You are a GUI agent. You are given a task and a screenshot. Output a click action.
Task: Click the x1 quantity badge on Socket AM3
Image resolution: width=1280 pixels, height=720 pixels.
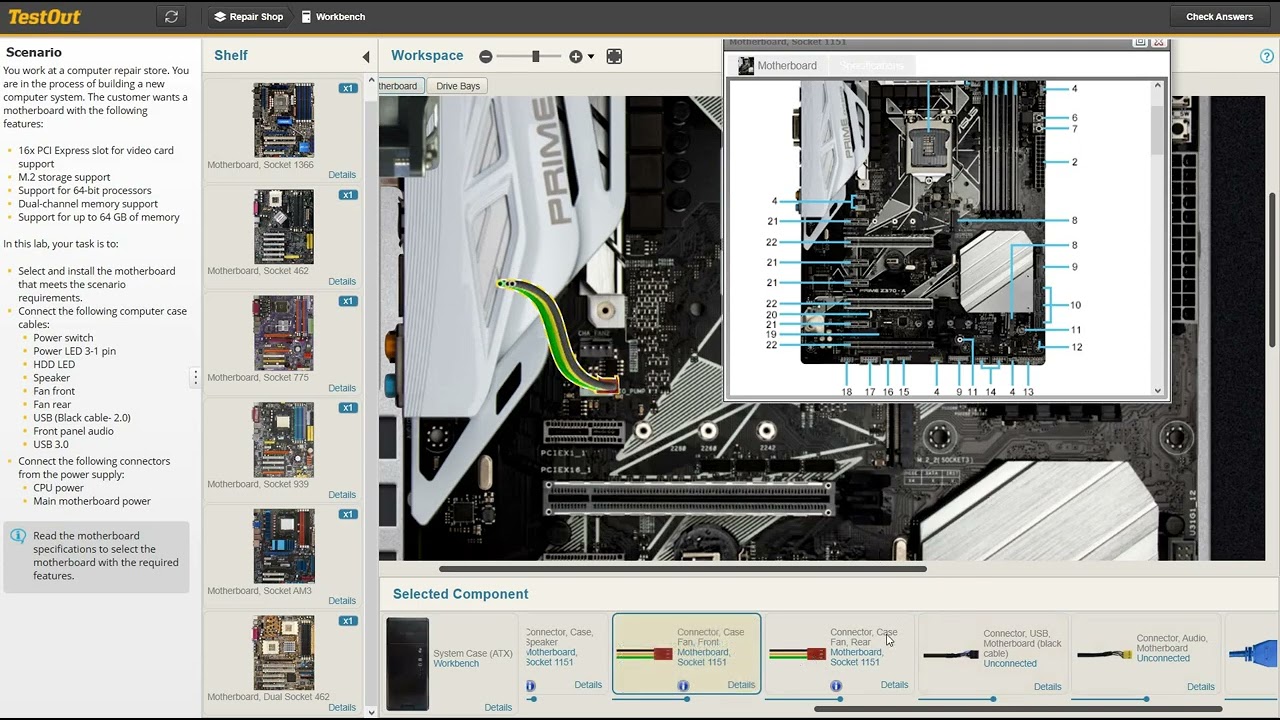[347, 514]
